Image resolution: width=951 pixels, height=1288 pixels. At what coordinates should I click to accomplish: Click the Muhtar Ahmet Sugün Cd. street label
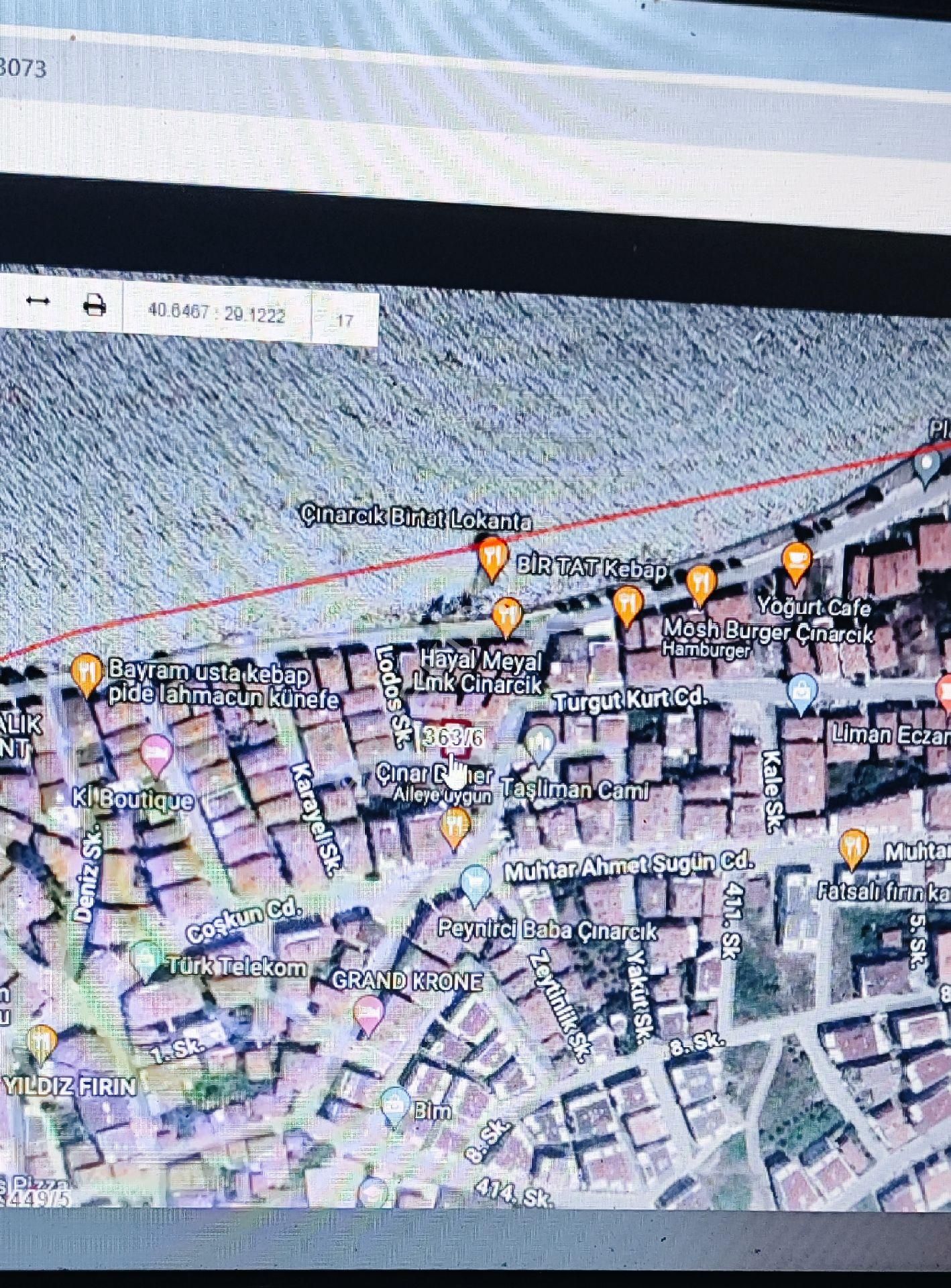click(x=629, y=867)
